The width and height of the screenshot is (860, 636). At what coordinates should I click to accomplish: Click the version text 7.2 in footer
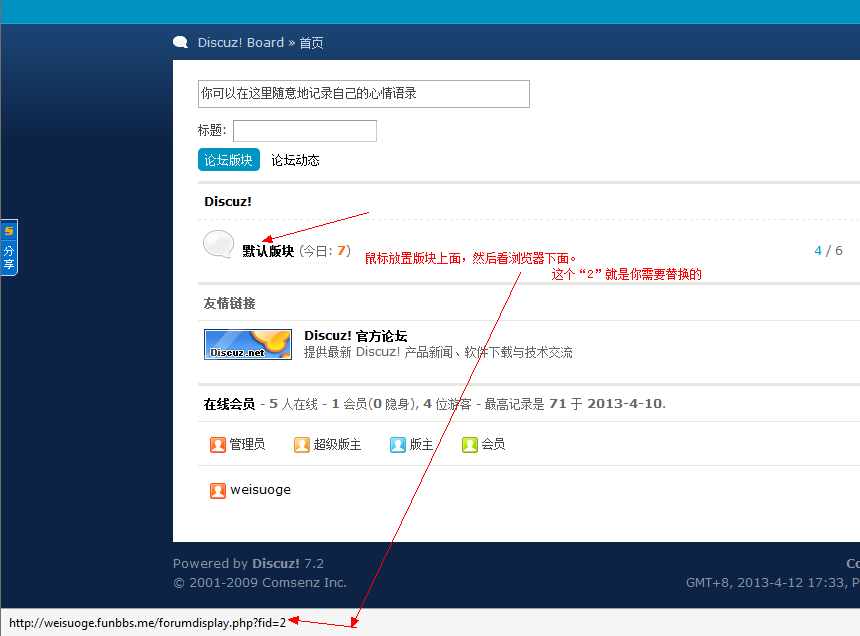[x=314, y=563]
